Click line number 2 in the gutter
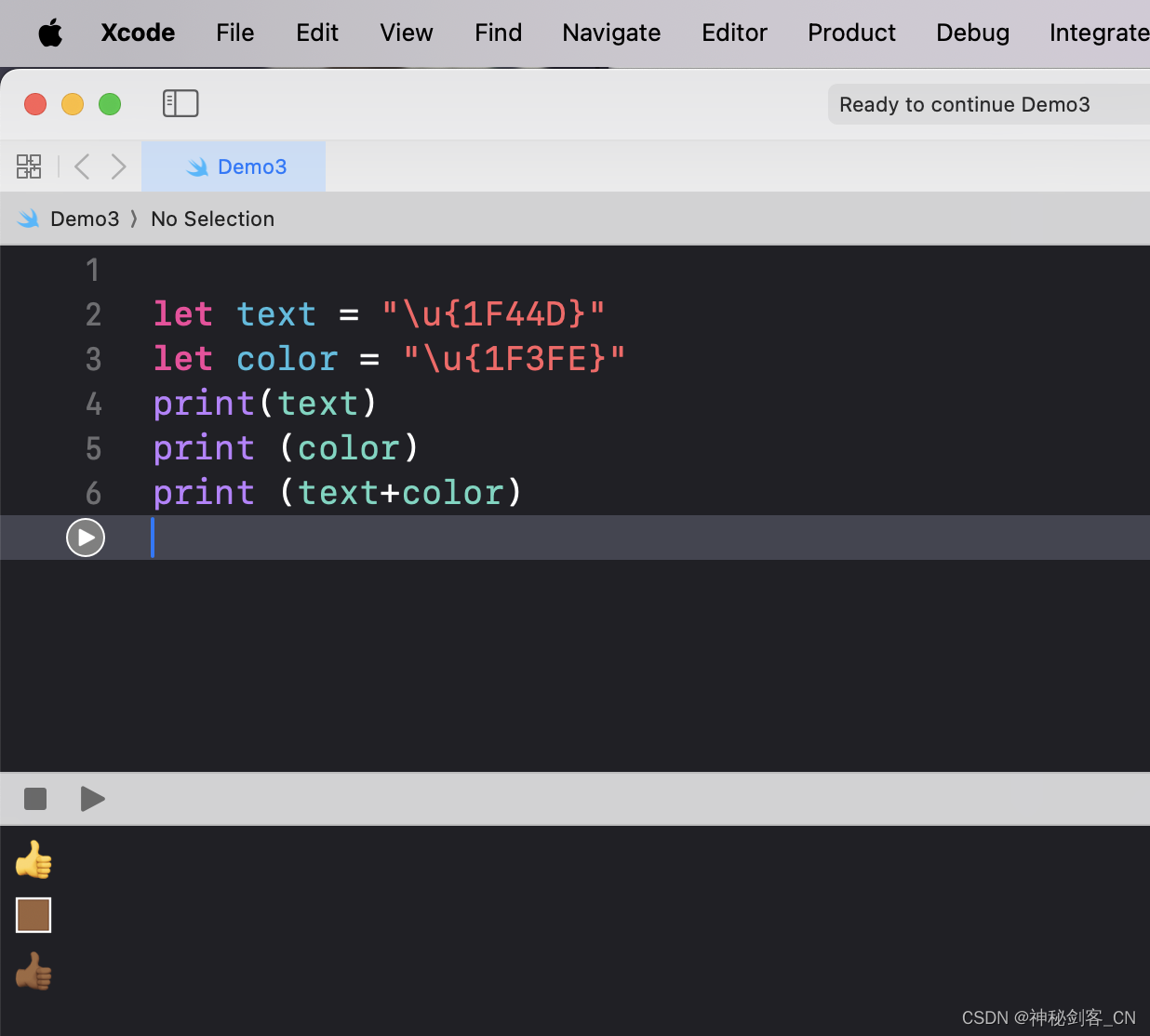 pos(93,314)
